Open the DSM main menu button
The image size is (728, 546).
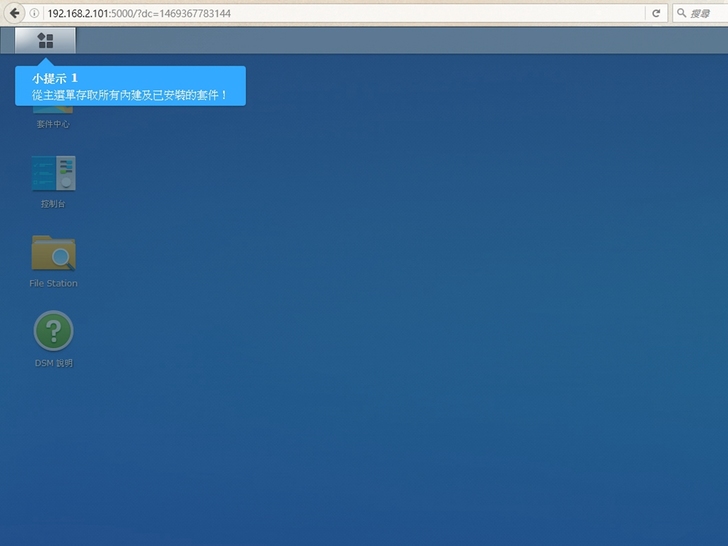(45, 40)
